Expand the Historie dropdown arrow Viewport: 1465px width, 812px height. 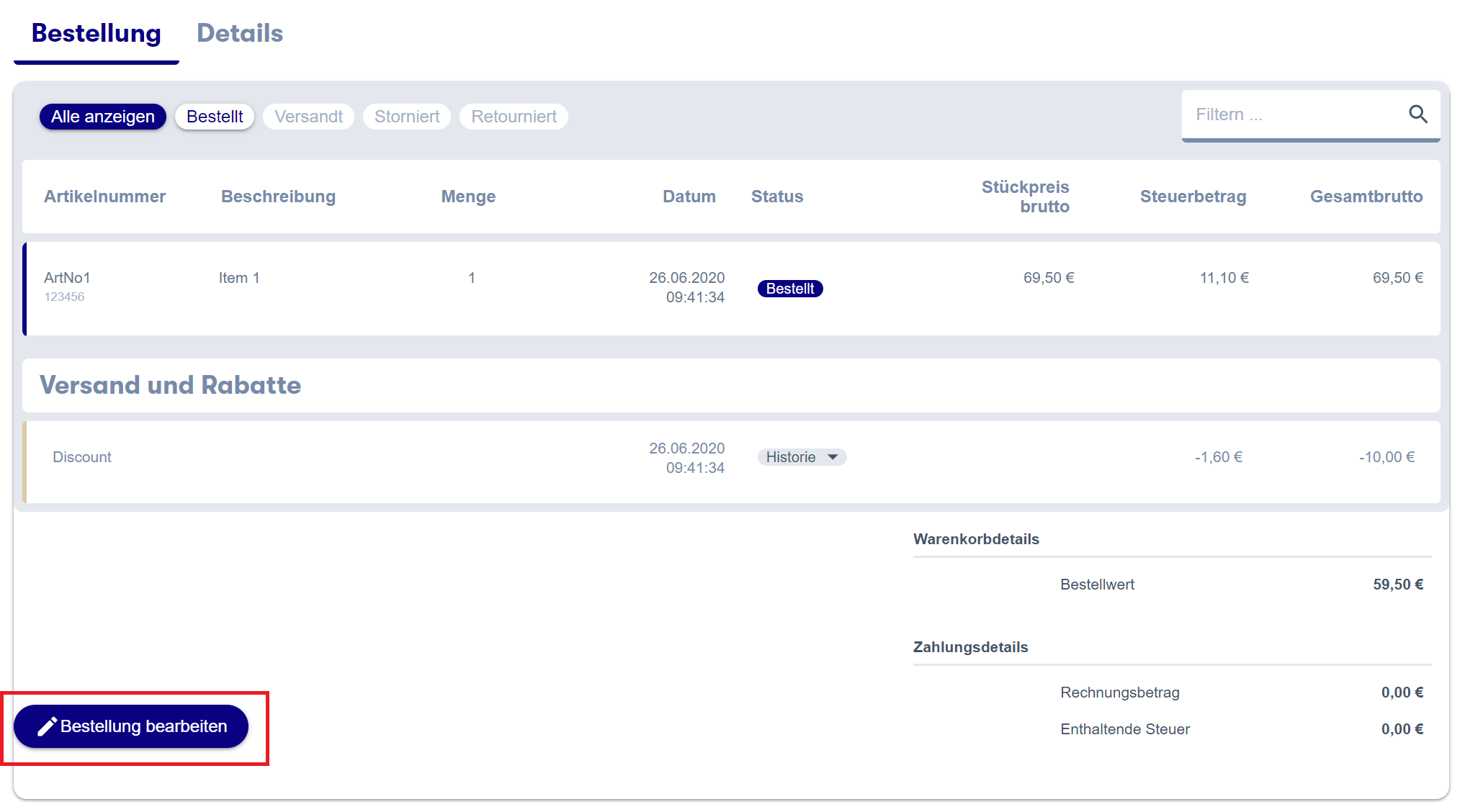pos(833,457)
